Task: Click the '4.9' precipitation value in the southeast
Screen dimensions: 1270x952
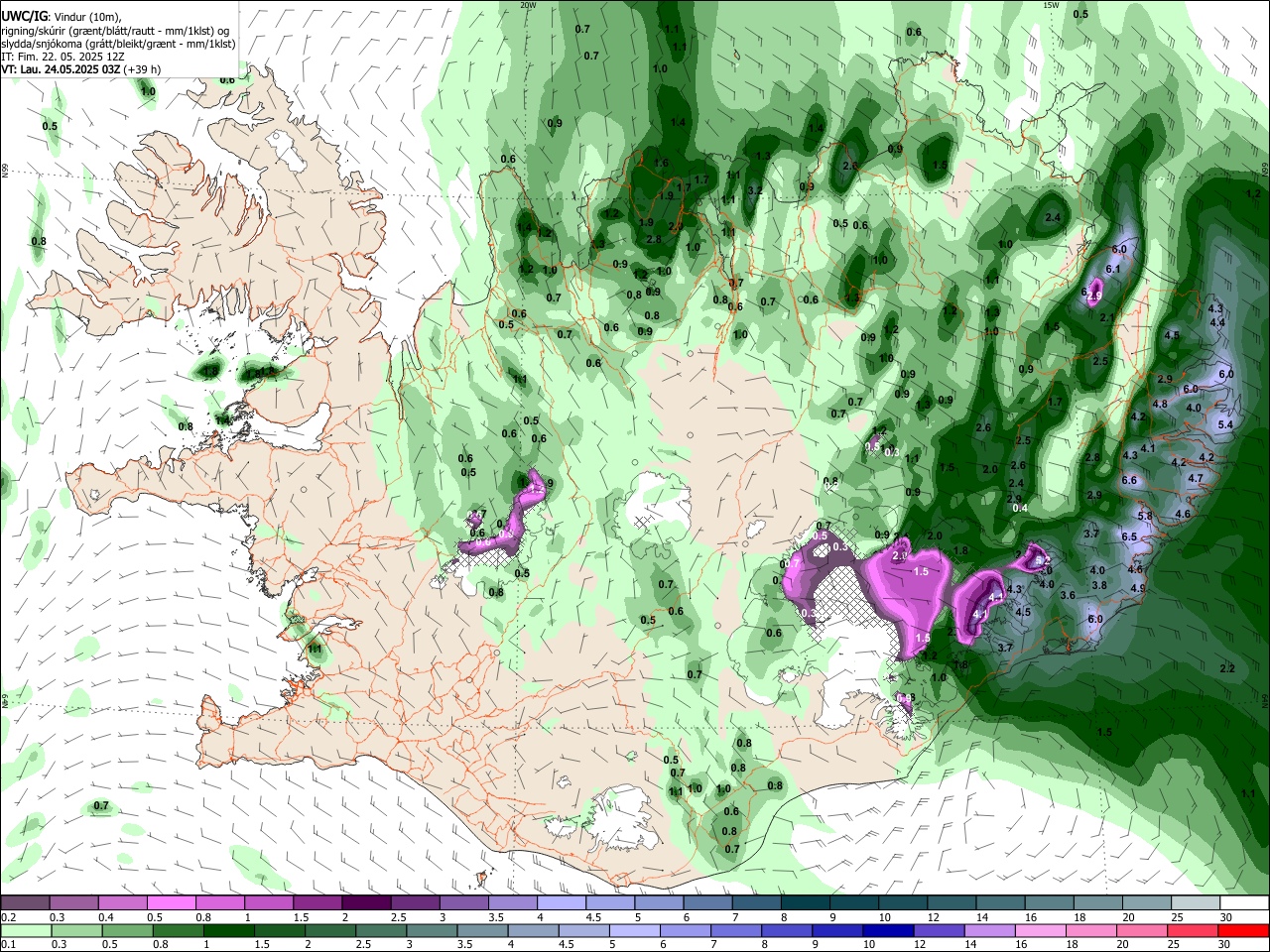Action: tap(1138, 588)
